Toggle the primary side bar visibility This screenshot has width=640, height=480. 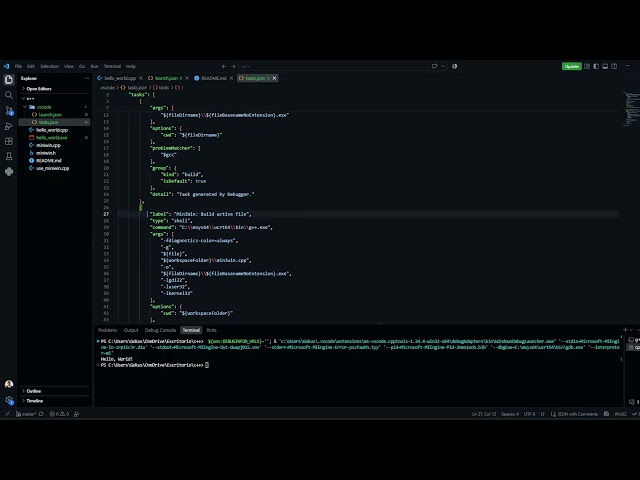coord(596,66)
